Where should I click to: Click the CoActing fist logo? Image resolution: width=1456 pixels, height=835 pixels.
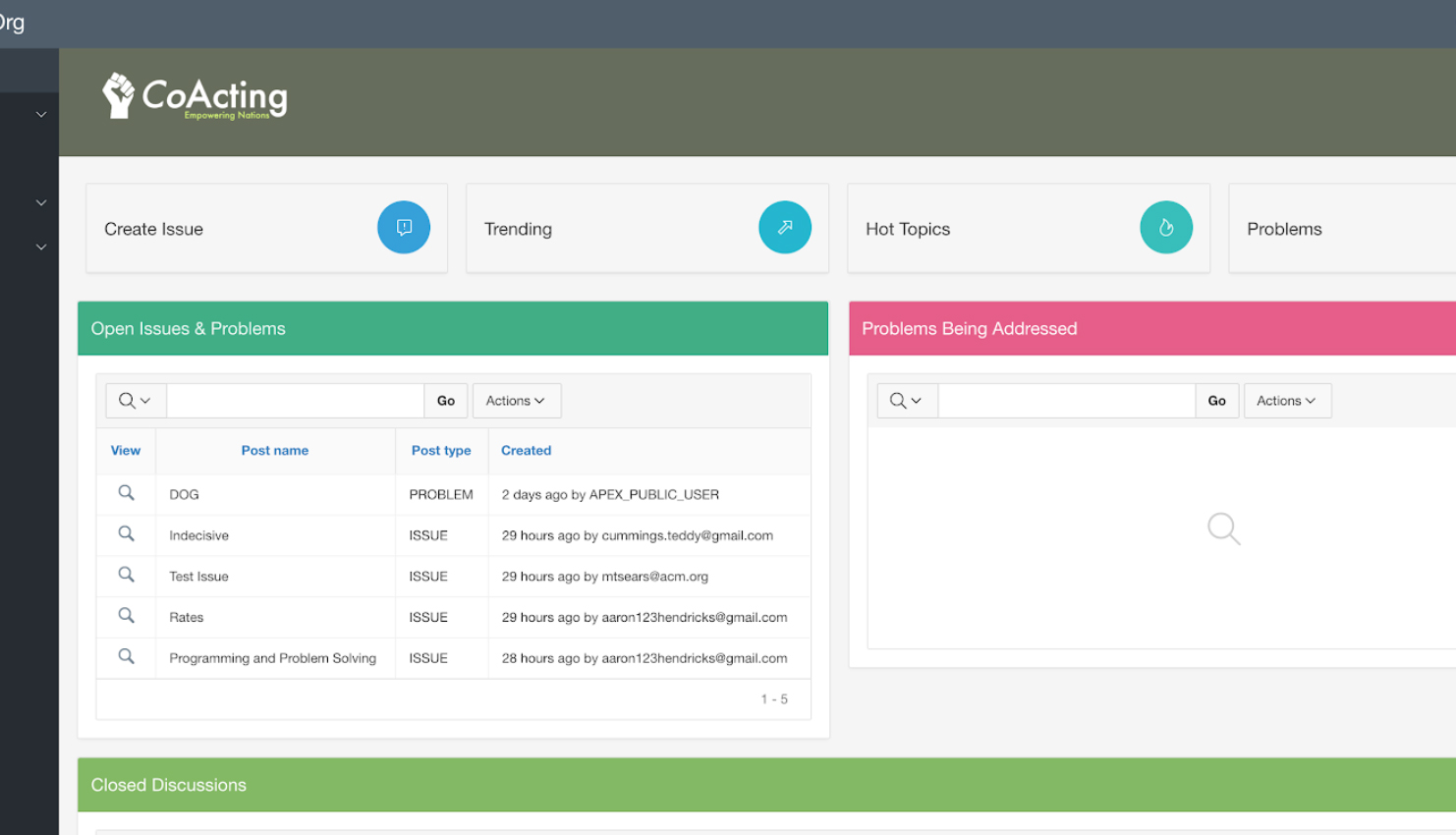(119, 95)
